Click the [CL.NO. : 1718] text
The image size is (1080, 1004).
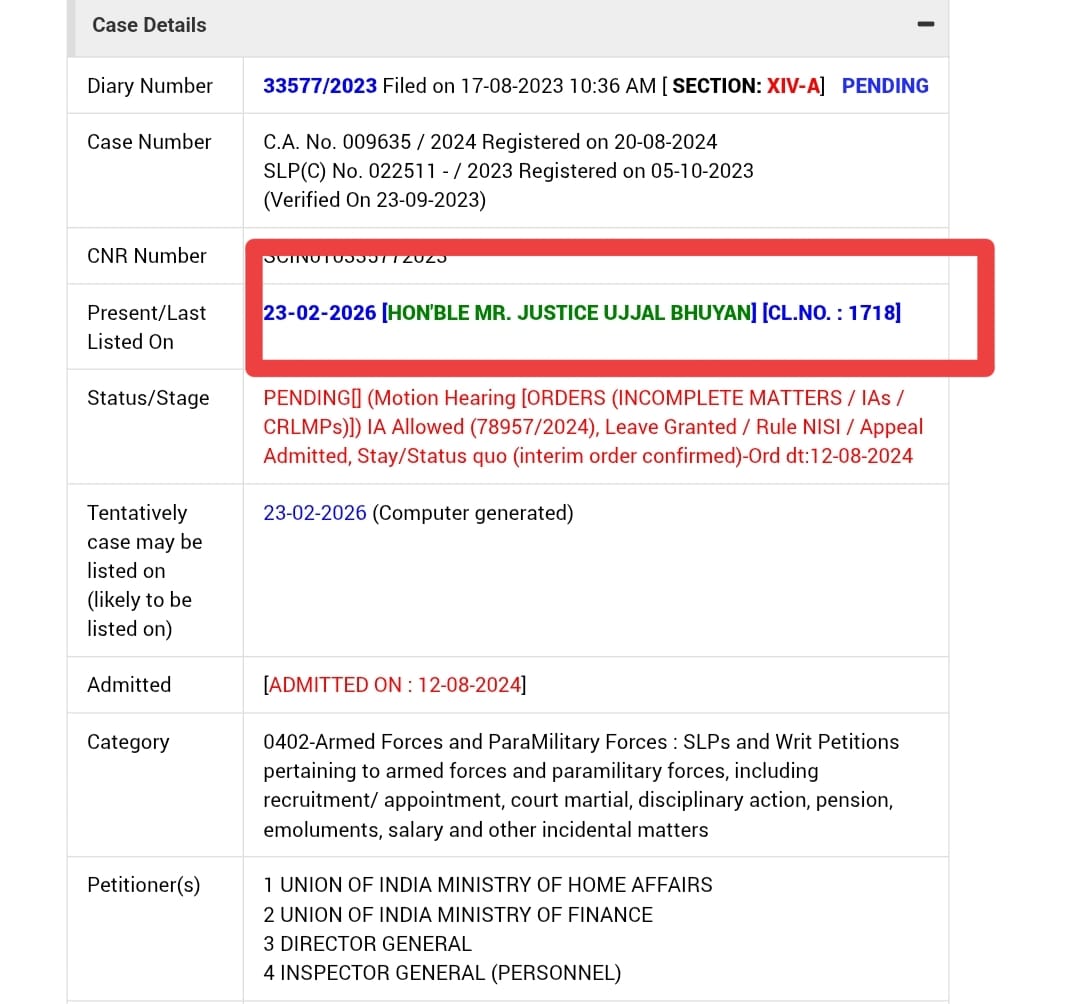(x=831, y=313)
